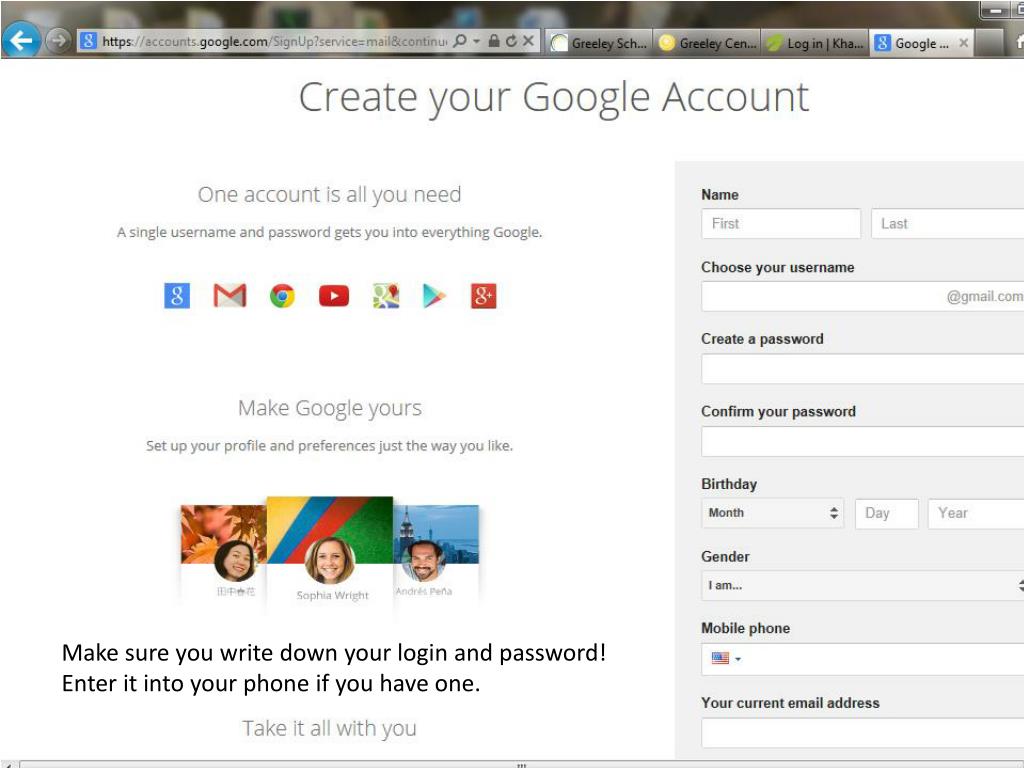This screenshot has height=768, width=1024.
Task: Switch to the Log in | Kha... tab
Action: (x=815, y=43)
